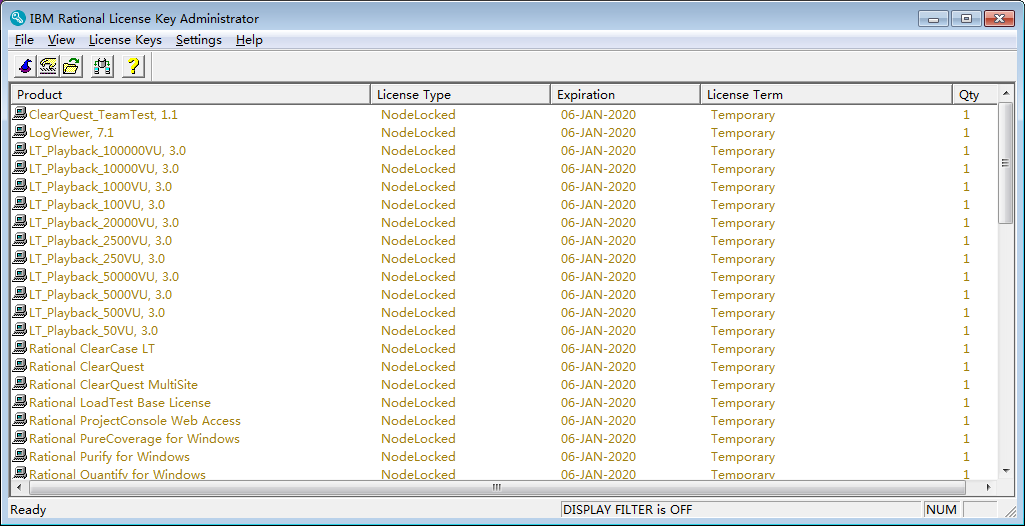Click the computer icon beside LT_Playback_1000VU, 3.0

click(x=20, y=186)
